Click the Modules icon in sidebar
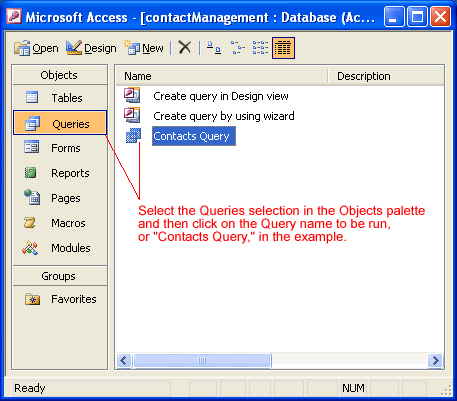Screen dimensions: 457x401 point(30,248)
